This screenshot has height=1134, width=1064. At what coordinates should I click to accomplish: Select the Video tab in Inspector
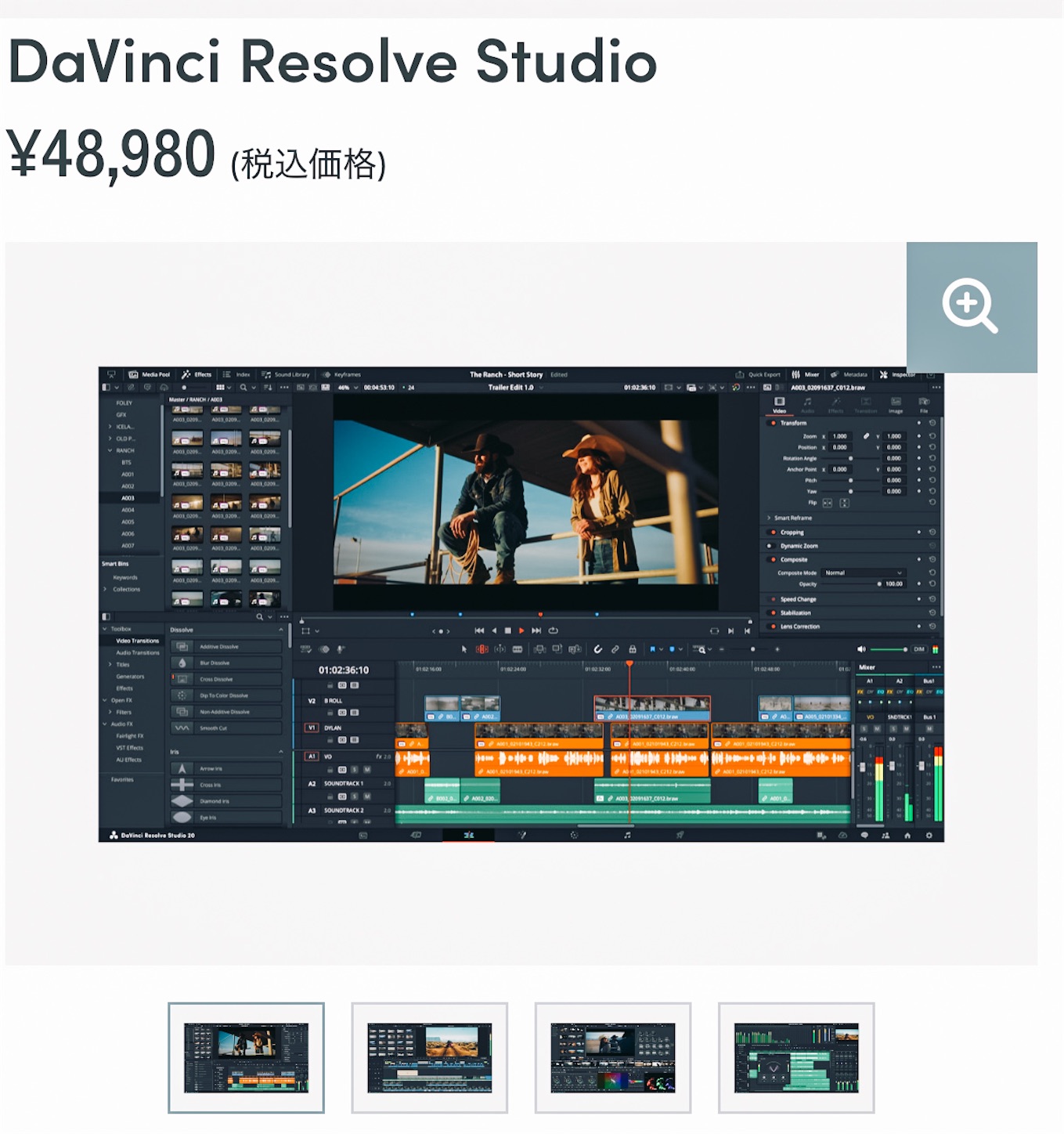tap(780, 405)
